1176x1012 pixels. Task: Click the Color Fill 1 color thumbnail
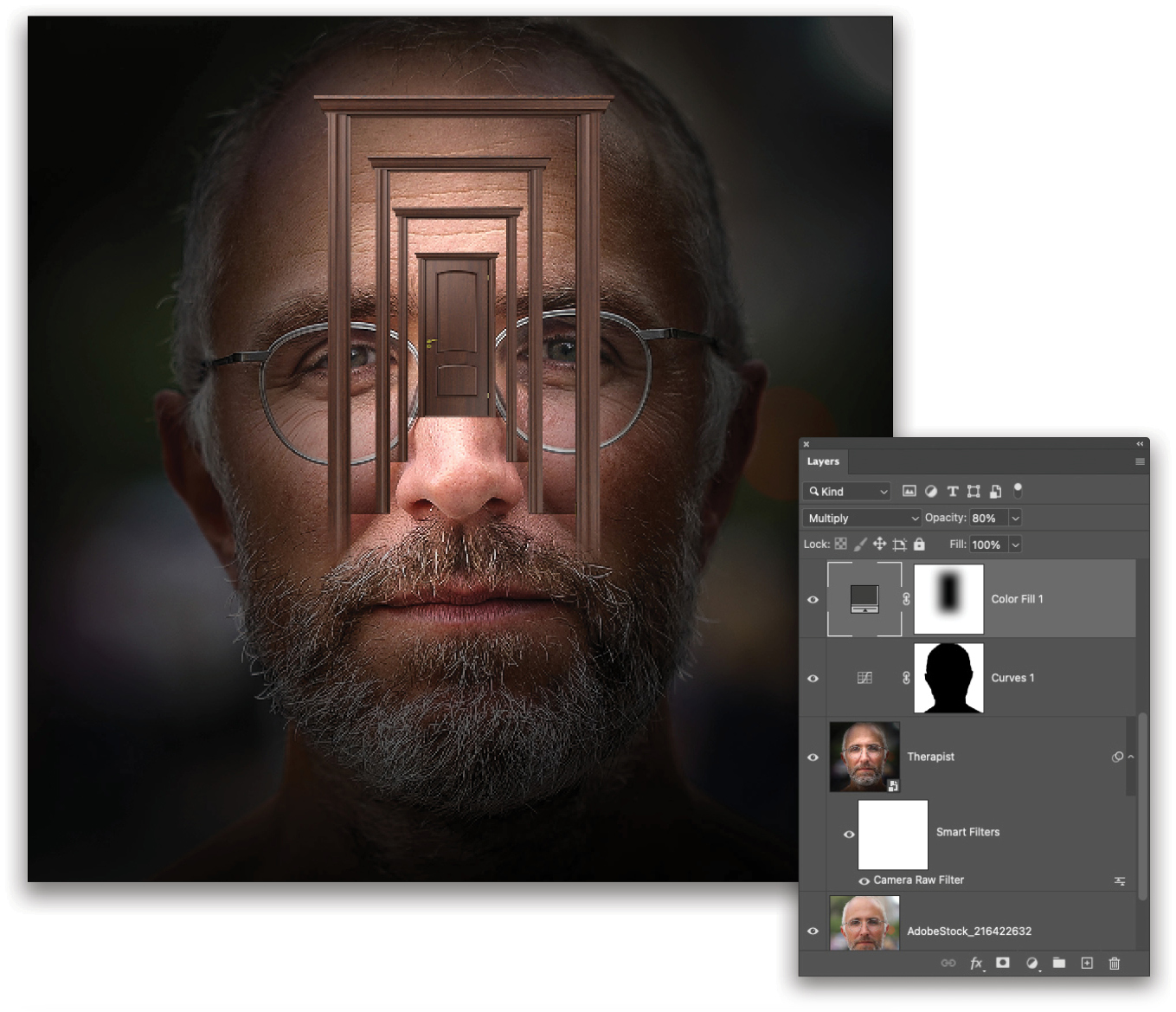pos(864,599)
